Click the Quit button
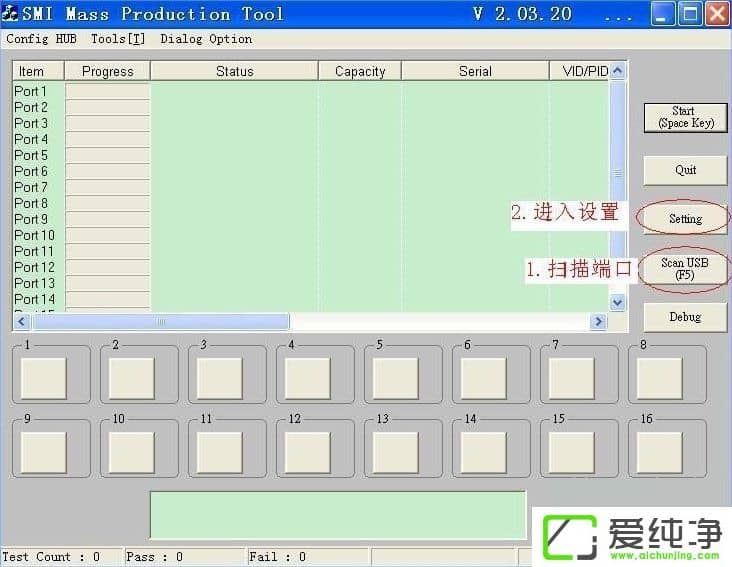The width and height of the screenshot is (732, 567). (685, 170)
